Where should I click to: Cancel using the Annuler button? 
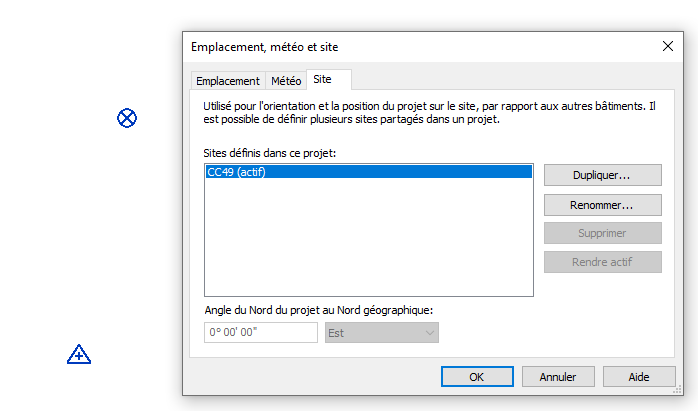(557, 377)
